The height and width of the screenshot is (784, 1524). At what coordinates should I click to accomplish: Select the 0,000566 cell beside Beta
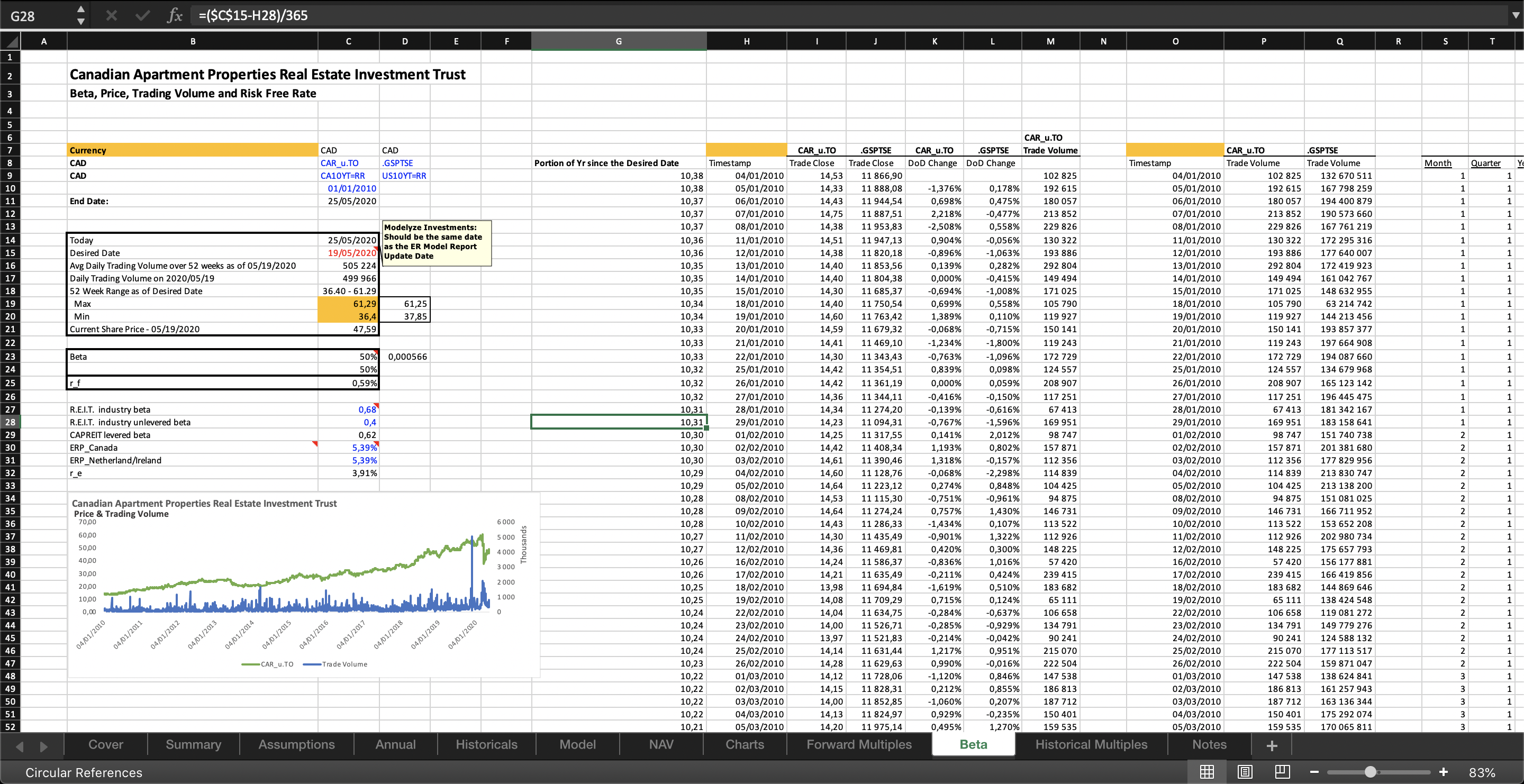[405, 357]
